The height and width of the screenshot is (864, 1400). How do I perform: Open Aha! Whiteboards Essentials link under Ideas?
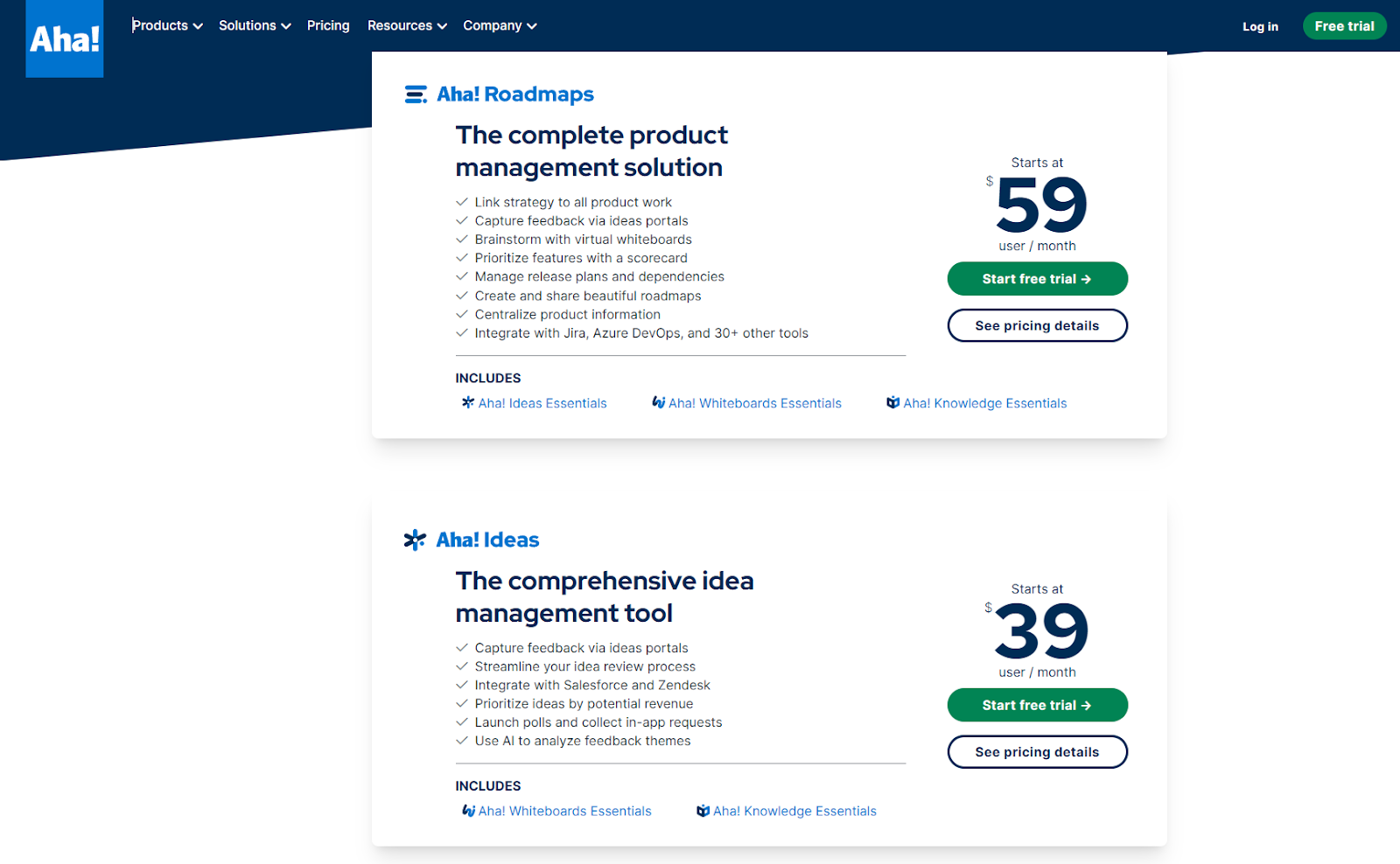pos(565,811)
